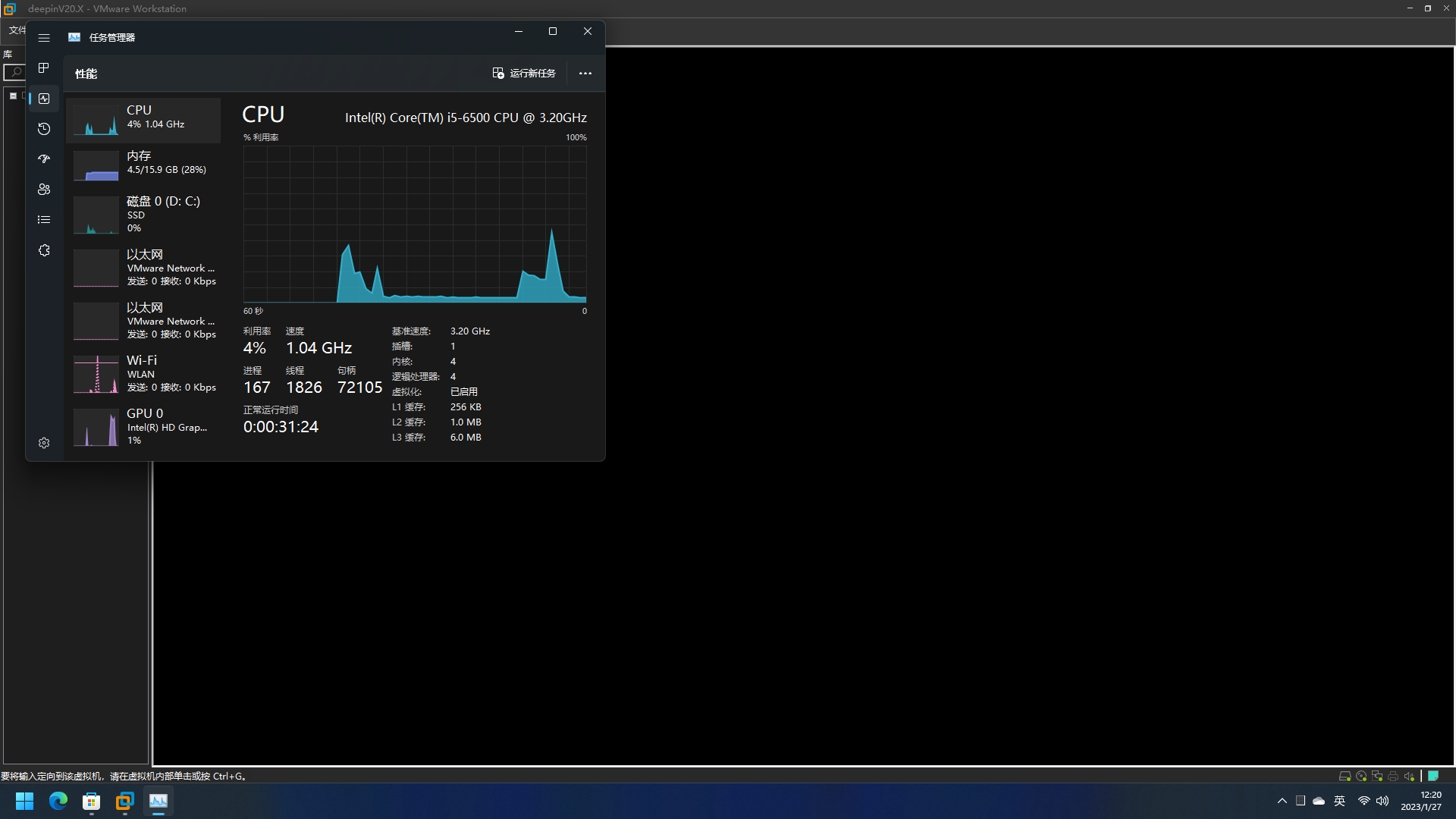Image resolution: width=1456 pixels, height=819 pixels.
Task: Expand the VMware library tree item
Action: (x=13, y=96)
